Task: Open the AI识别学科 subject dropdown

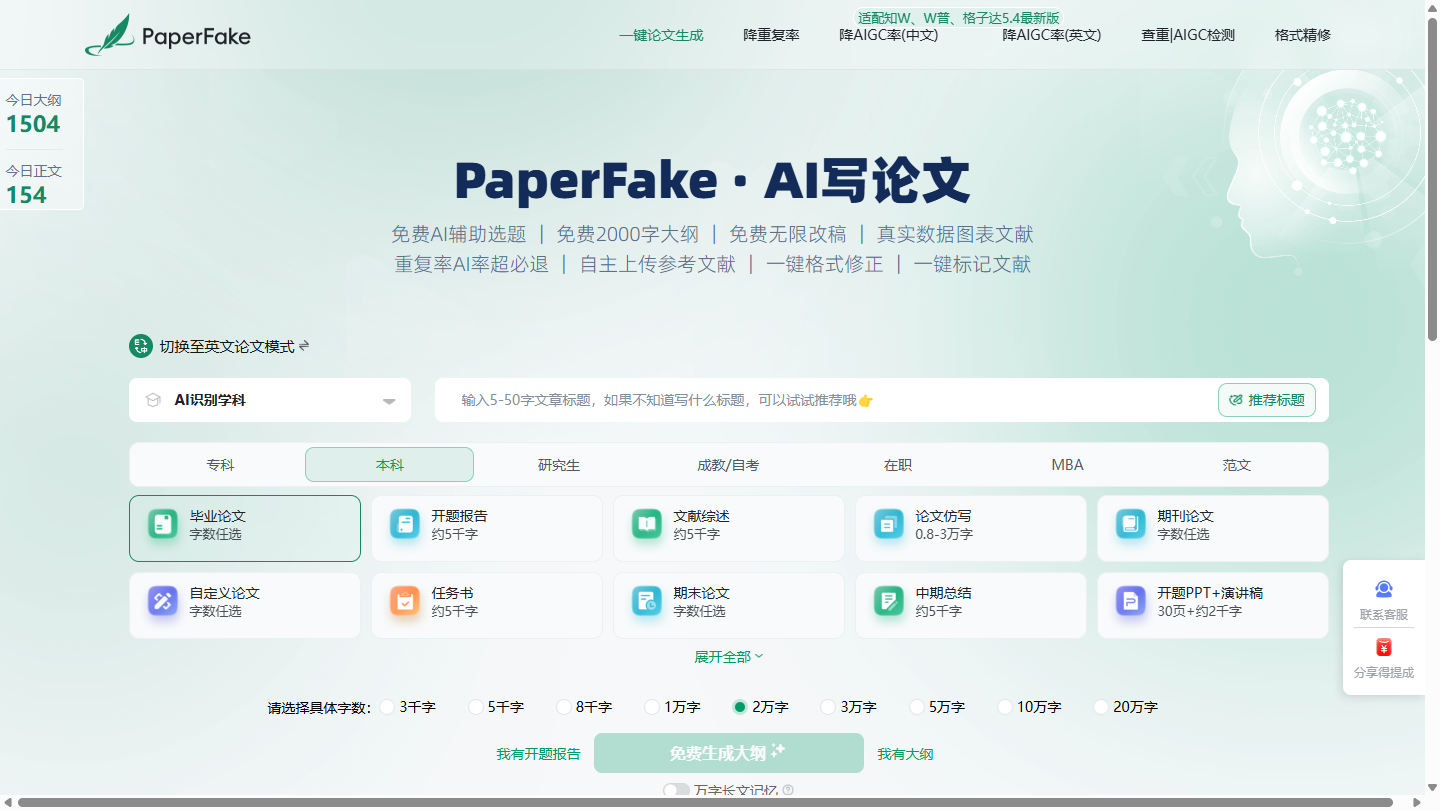Action: point(270,400)
